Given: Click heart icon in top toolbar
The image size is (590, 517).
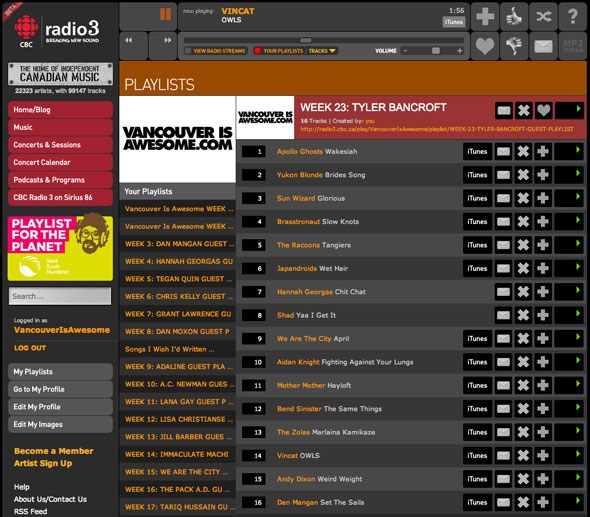Looking at the screenshot, I should pos(485,46).
